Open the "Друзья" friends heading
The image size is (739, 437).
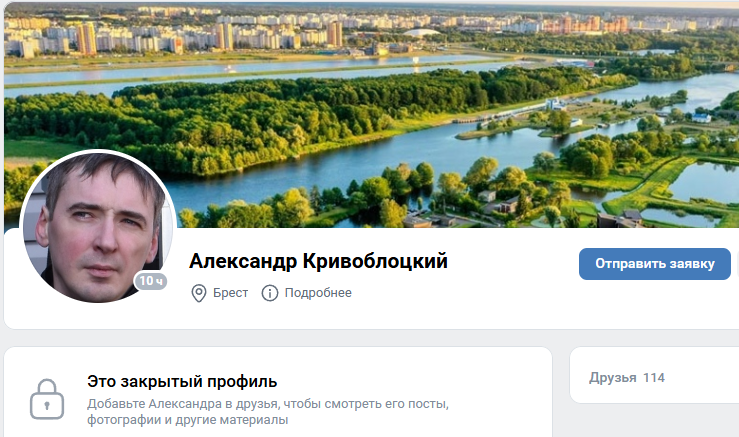(613, 378)
